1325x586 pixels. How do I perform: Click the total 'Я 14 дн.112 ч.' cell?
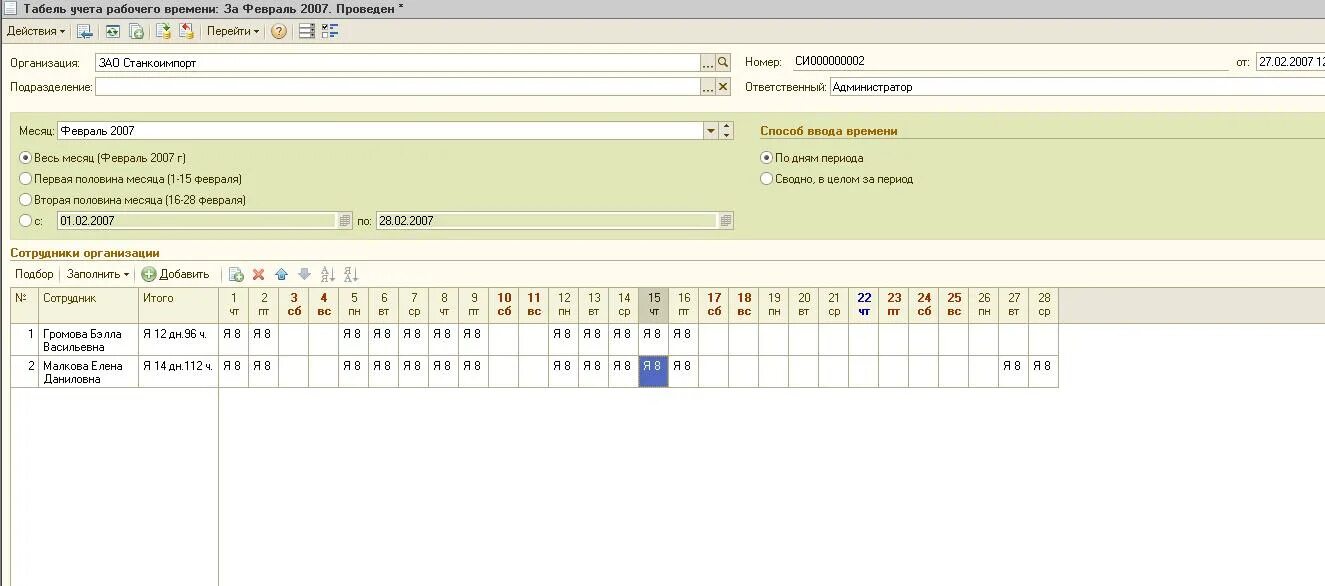179,372
